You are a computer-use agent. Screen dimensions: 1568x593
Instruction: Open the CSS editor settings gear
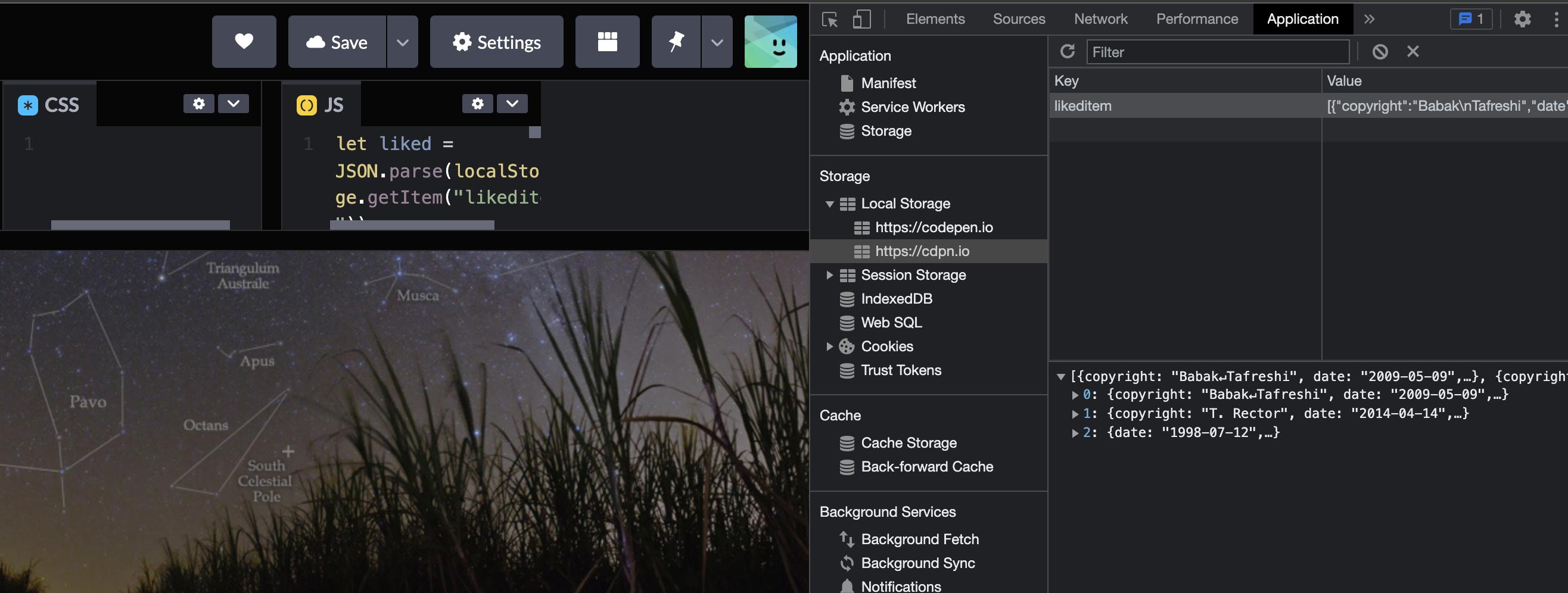point(198,104)
